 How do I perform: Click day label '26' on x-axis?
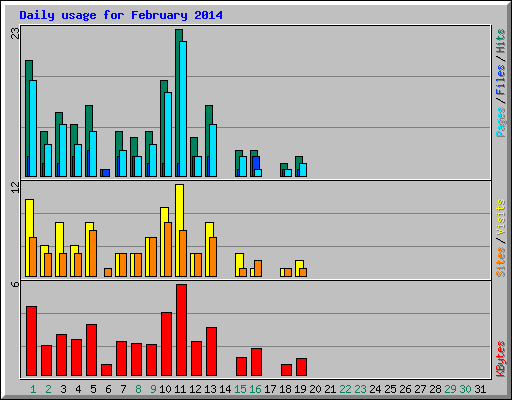click(x=405, y=389)
